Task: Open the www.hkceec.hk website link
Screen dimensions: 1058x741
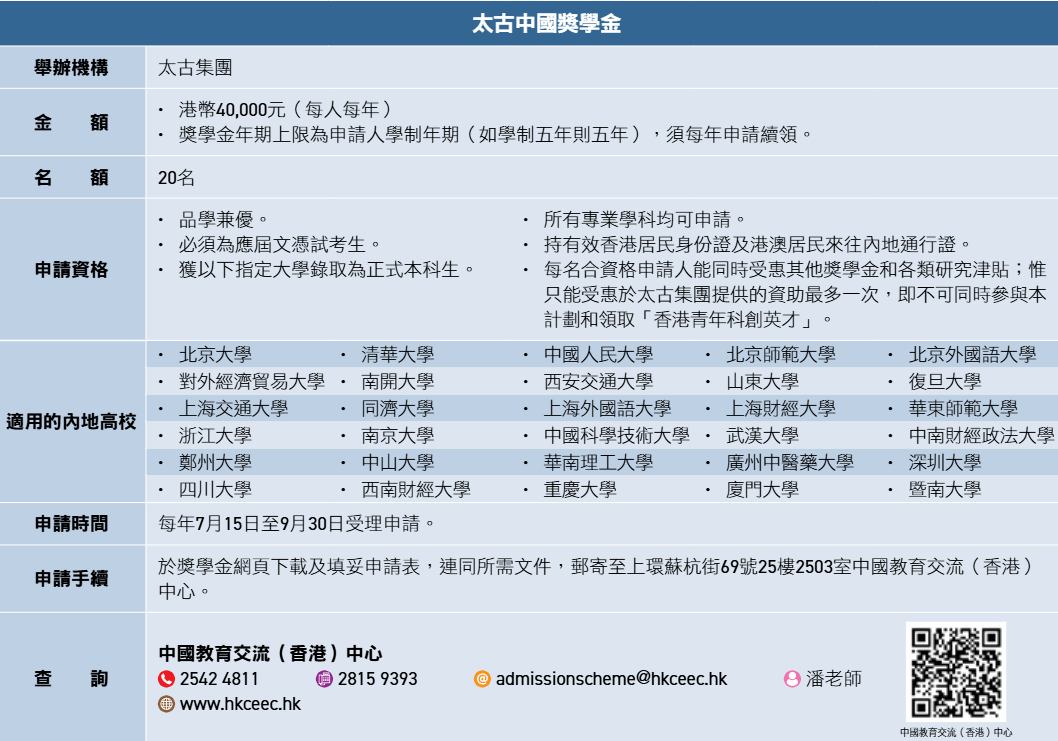Action: coord(240,704)
